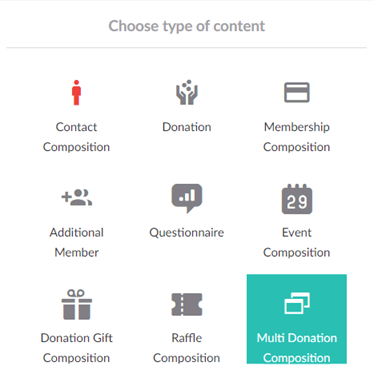Choose the Membership credit card icon

click(297, 92)
